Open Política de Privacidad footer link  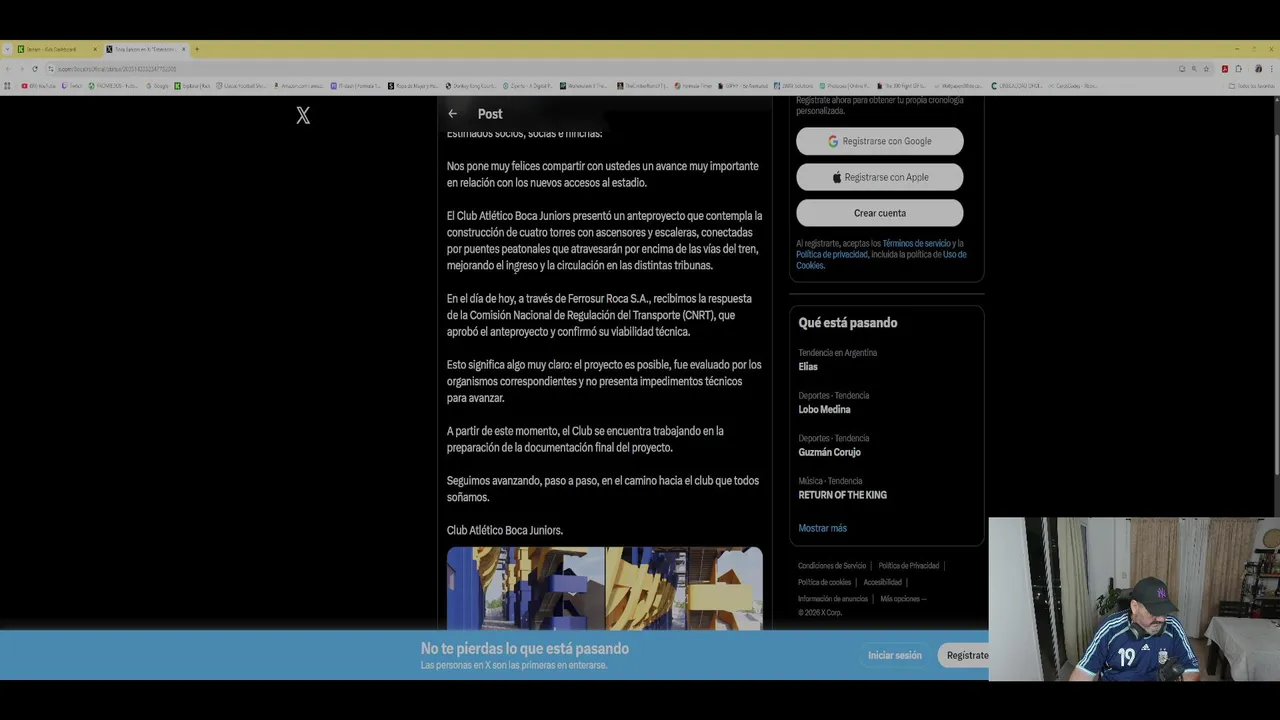click(x=908, y=566)
